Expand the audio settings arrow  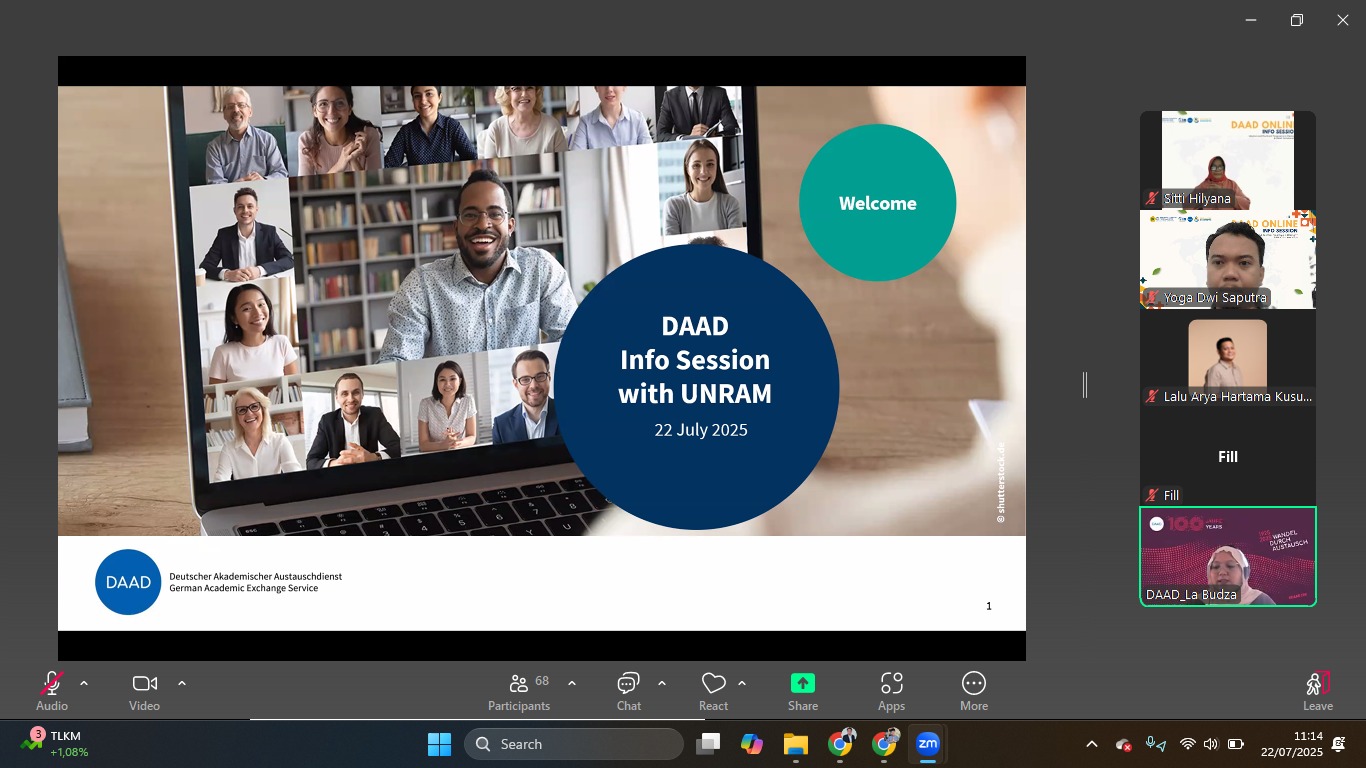click(x=84, y=683)
